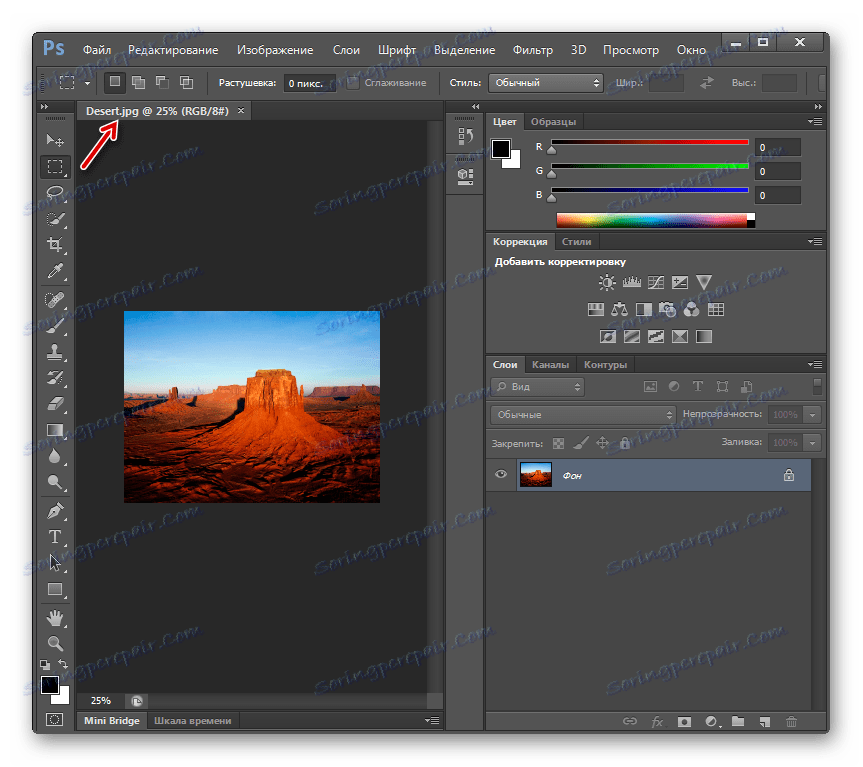The width and height of the screenshot is (863, 767).
Task: Add Brightness/Contrast adjustment
Action: [x=607, y=283]
